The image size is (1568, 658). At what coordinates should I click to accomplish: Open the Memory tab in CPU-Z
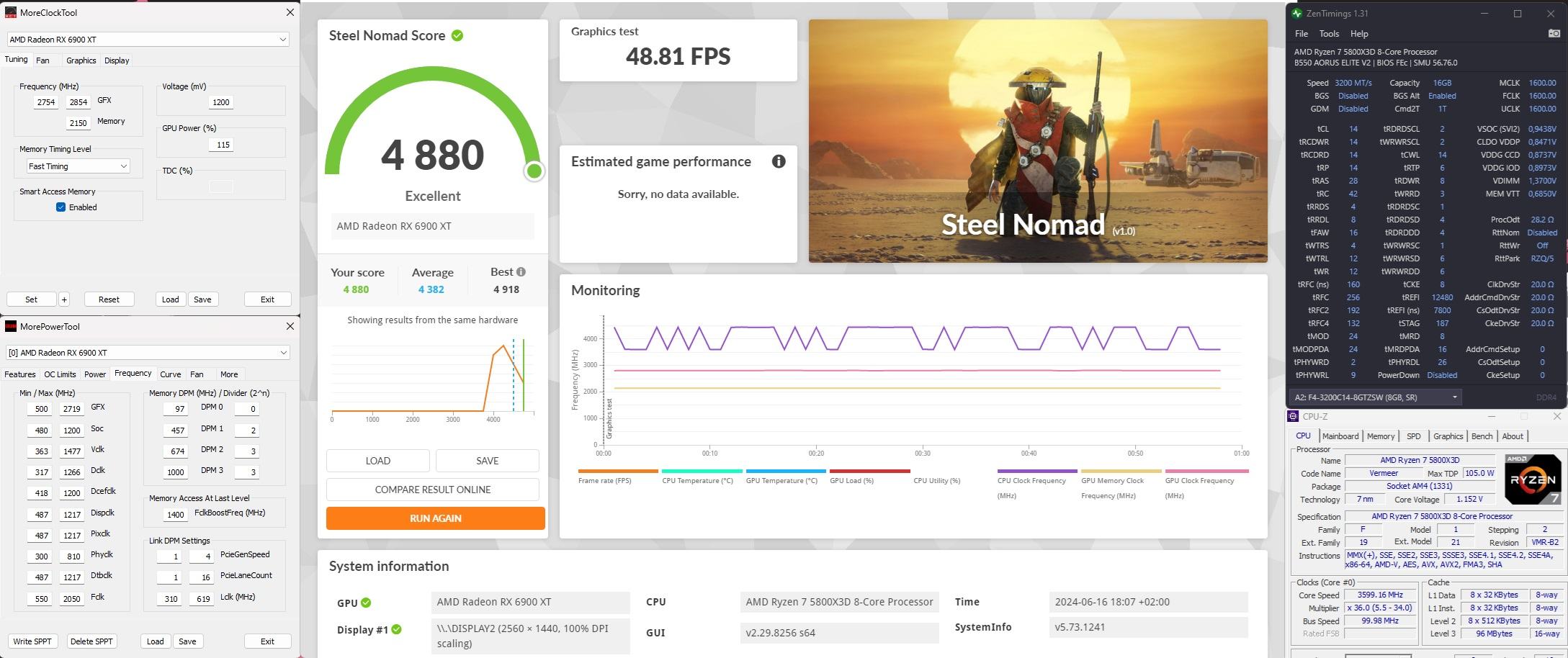(x=1381, y=436)
